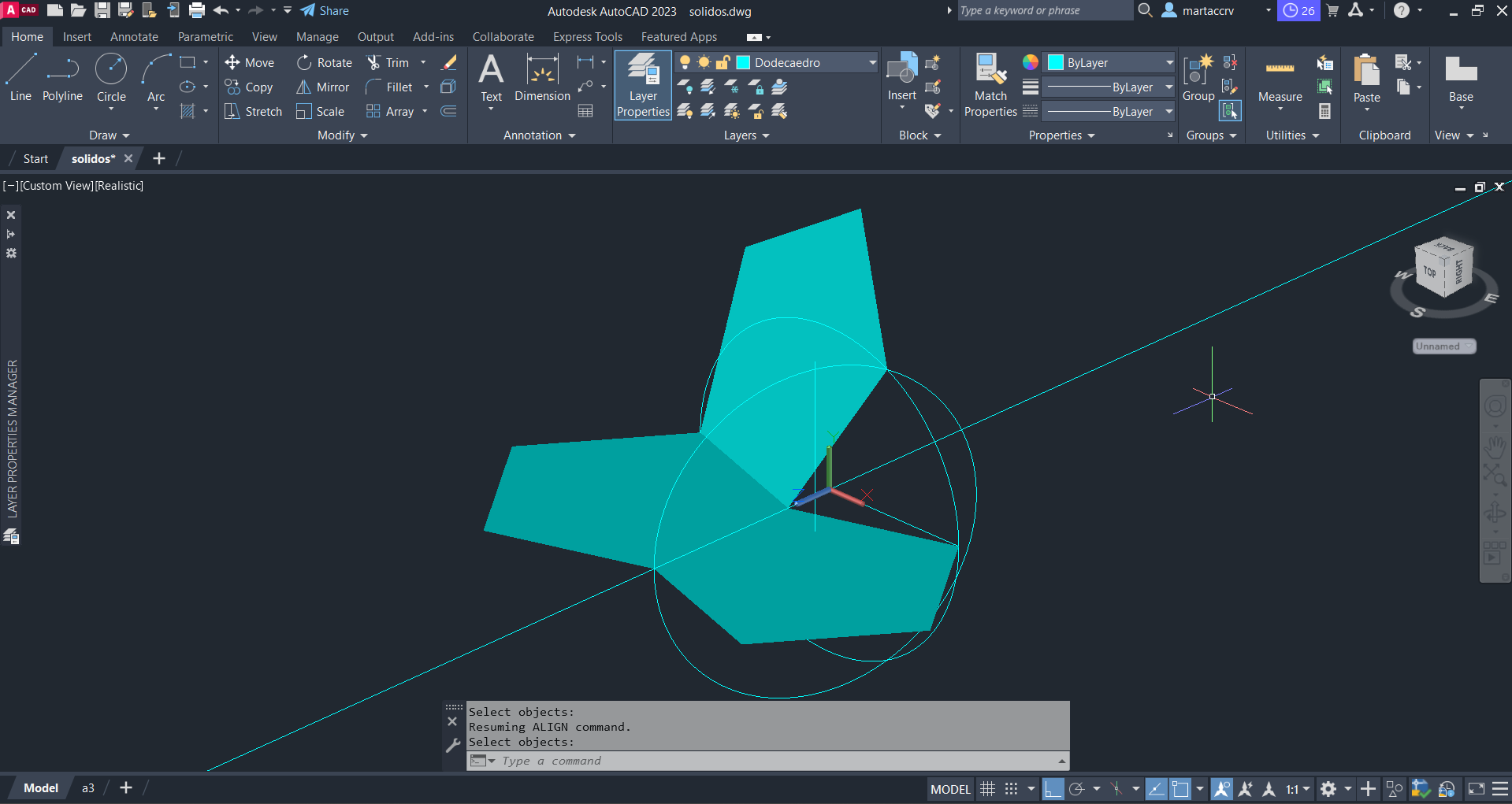Switch to the a3 layout tab
The height and width of the screenshot is (804, 1512).
tap(88, 788)
